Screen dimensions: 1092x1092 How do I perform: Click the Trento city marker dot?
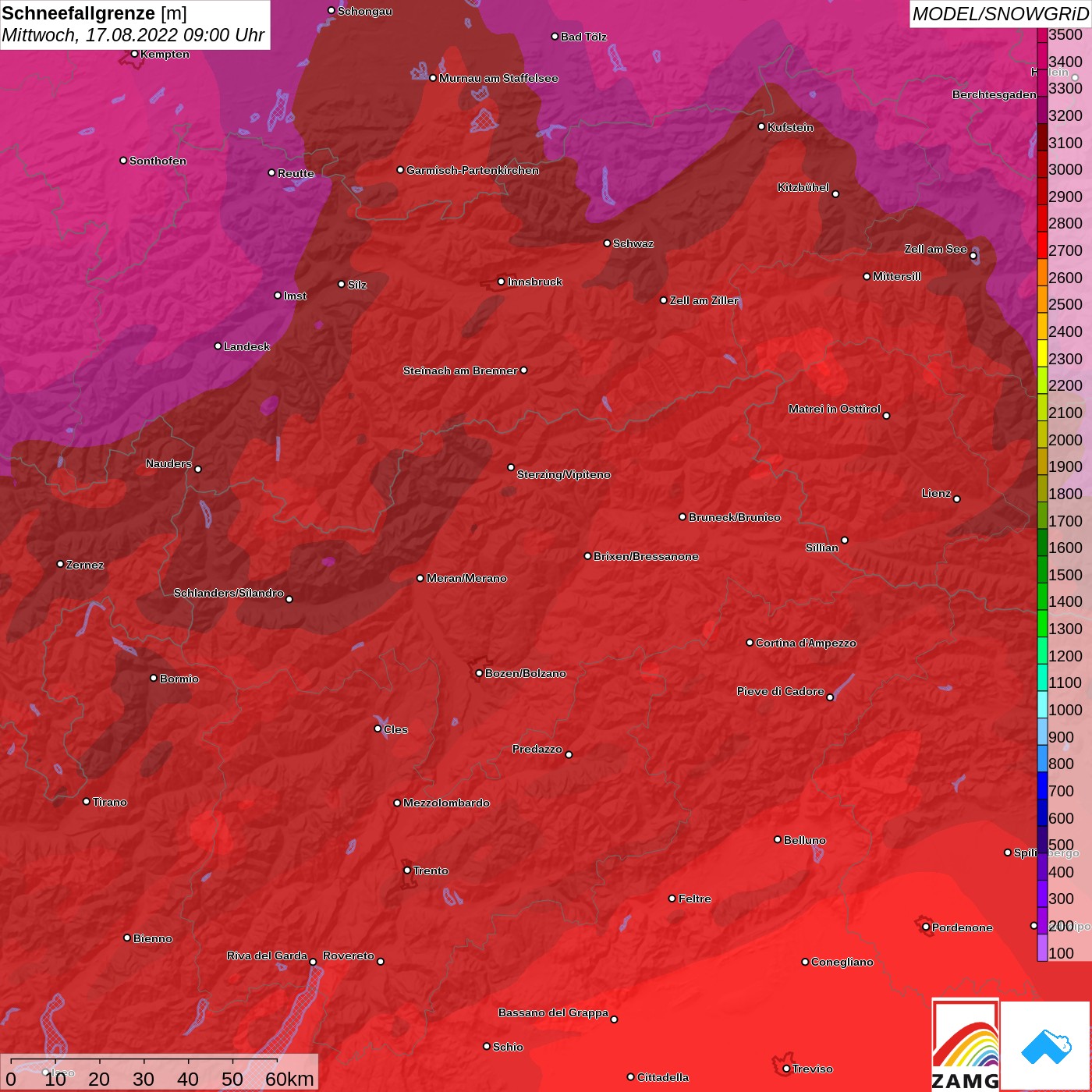pyautogui.click(x=407, y=870)
